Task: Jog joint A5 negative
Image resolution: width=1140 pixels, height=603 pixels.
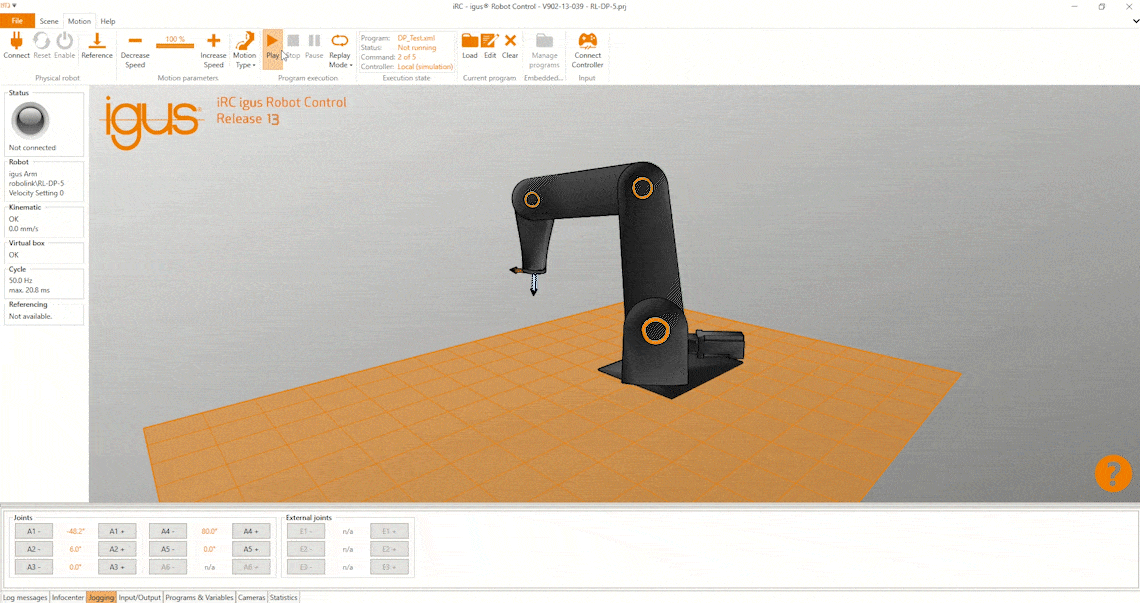Action: coord(168,549)
